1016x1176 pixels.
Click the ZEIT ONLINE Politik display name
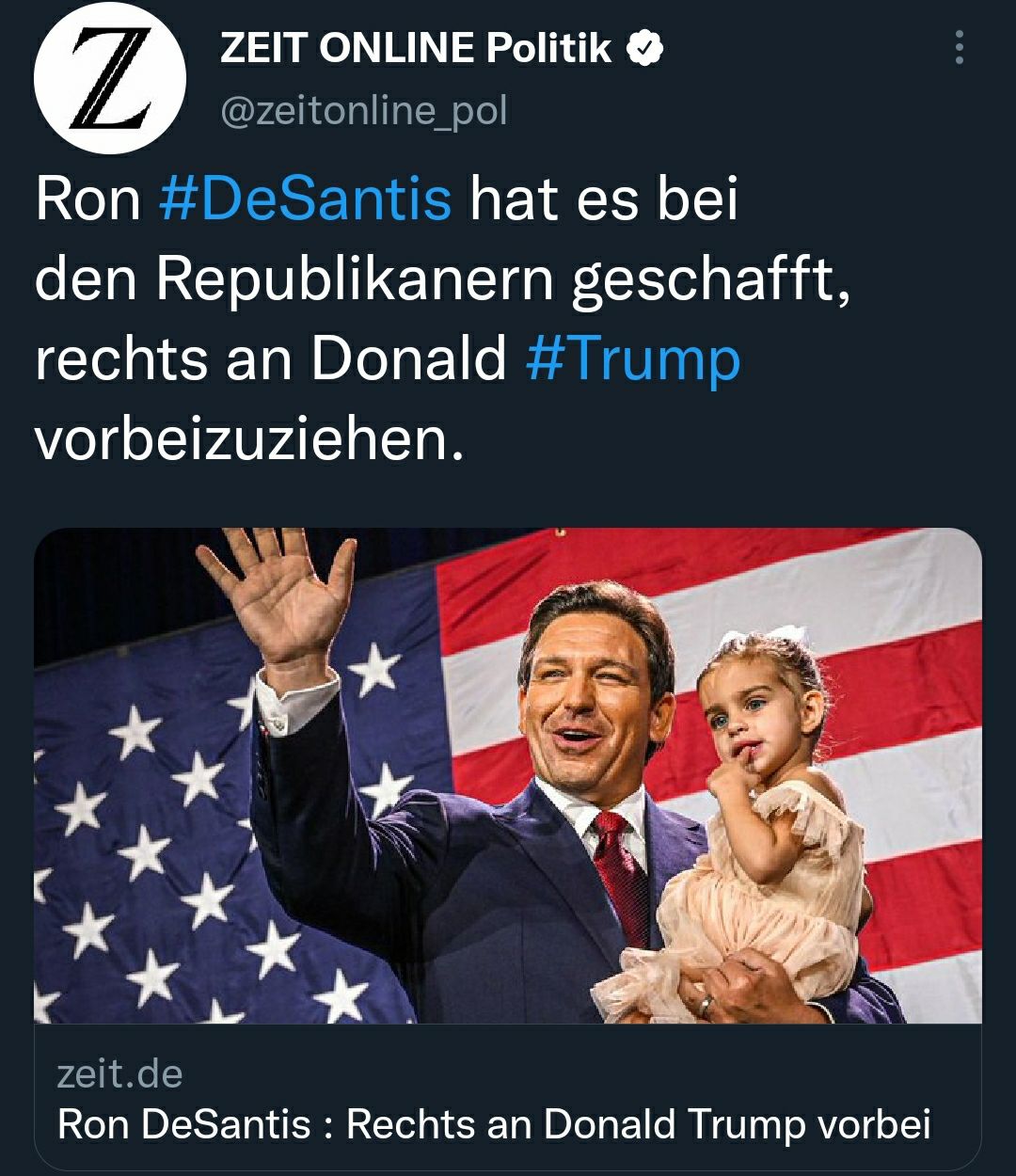(416, 49)
